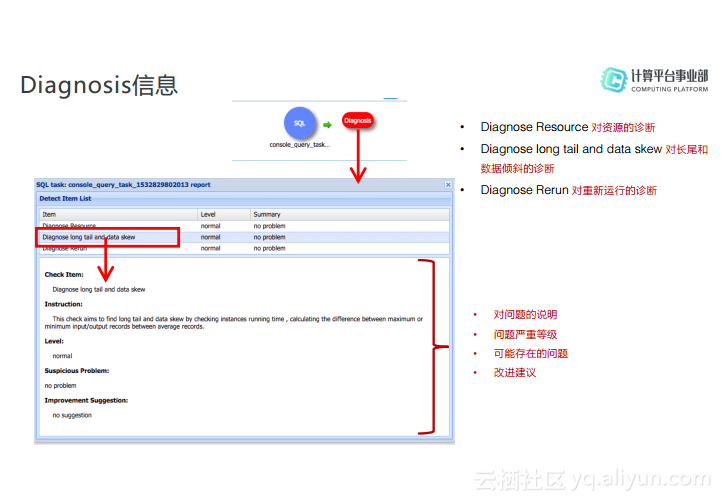Viewport: 722px width, 501px height.
Task: Click 'no problem' summary in Diagnose Rerun row
Action: point(269,248)
